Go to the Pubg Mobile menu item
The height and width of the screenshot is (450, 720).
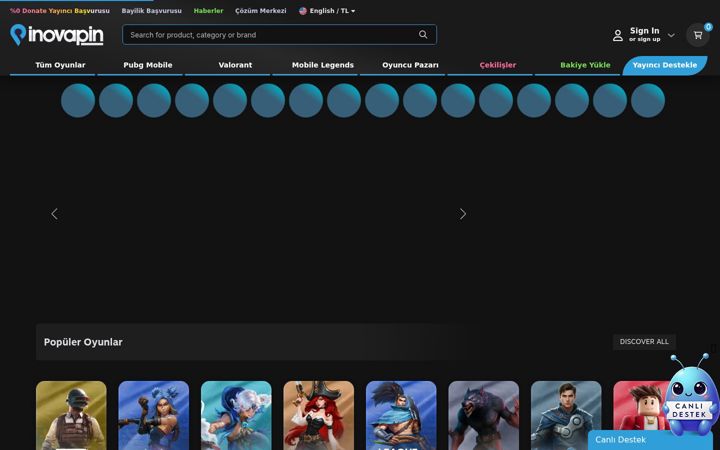coord(148,65)
